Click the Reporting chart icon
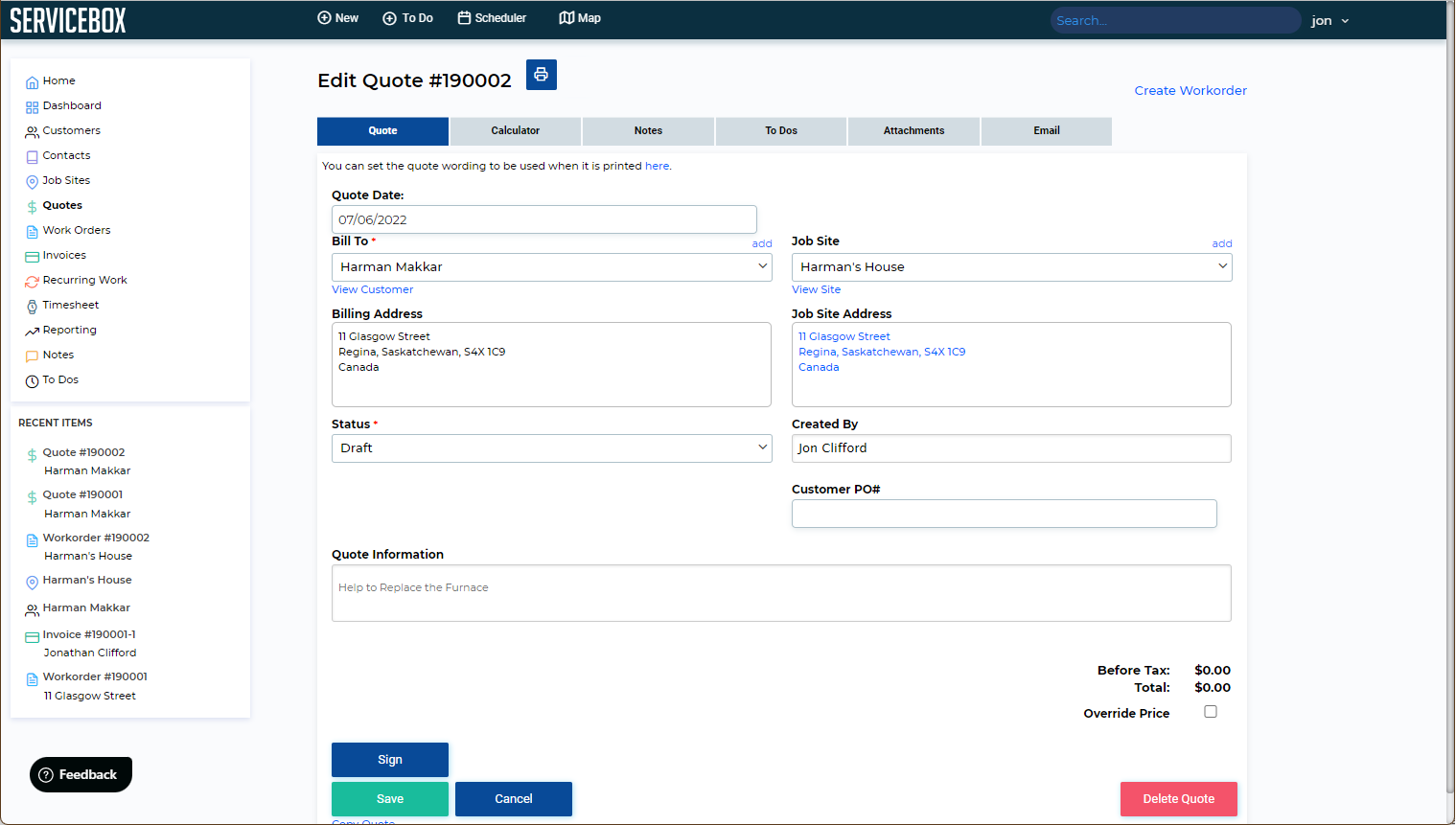The width and height of the screenshot is (1456, 825). [32, 332]
